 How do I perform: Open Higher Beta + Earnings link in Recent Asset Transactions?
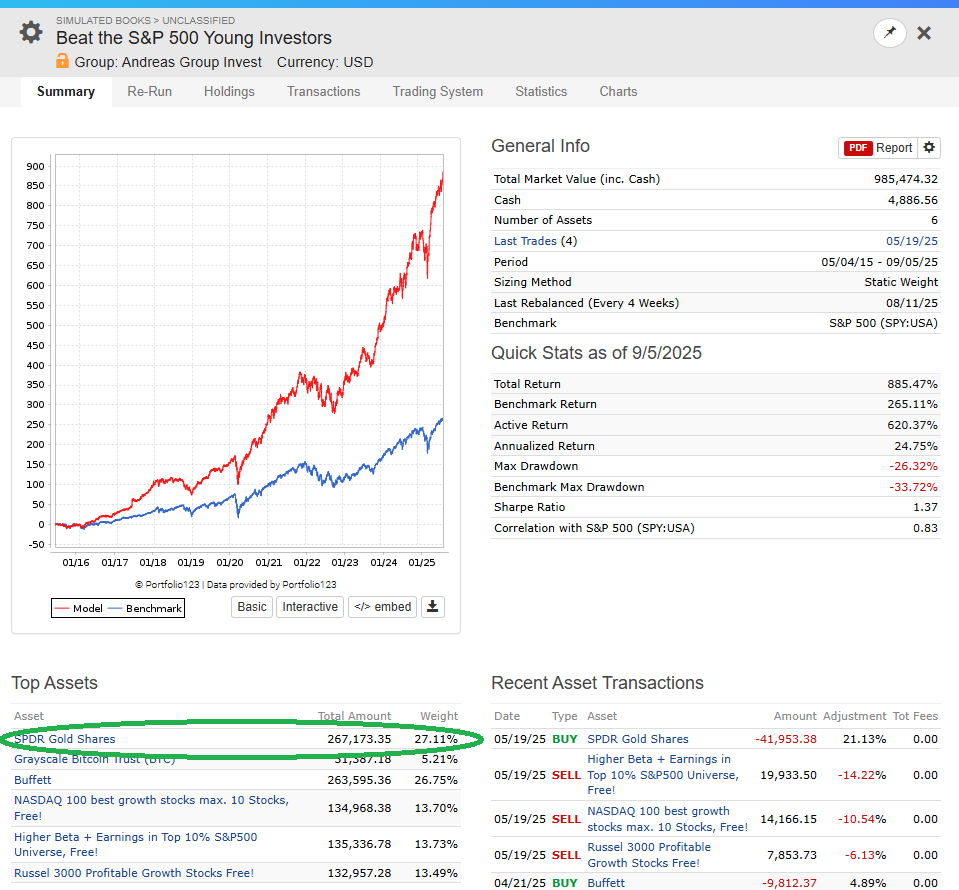tap(663, 774)
